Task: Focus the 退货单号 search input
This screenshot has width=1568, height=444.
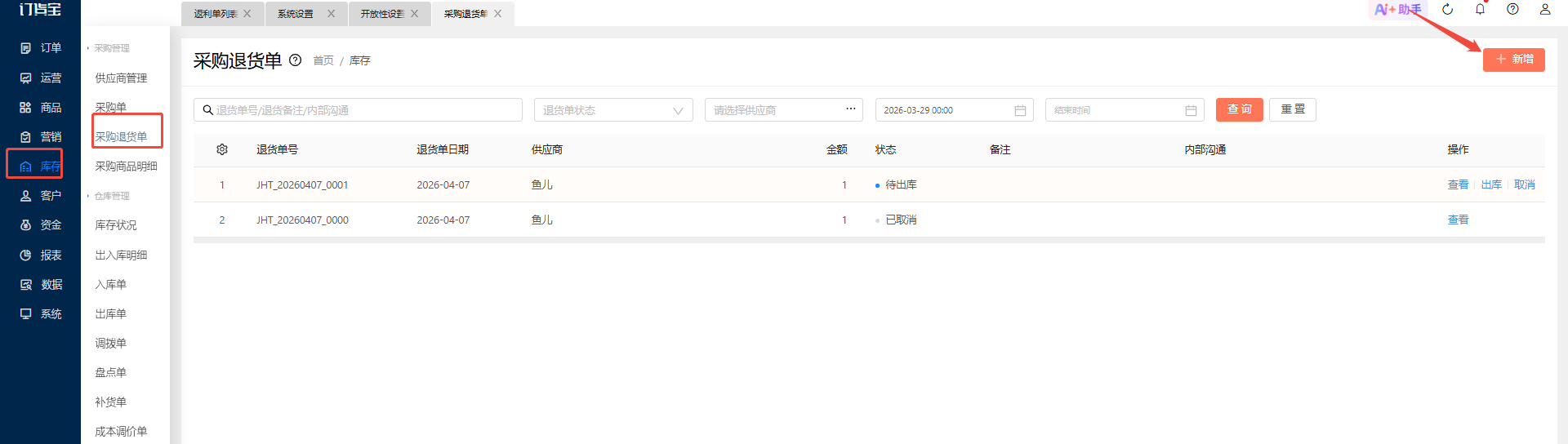Action: (x=358, y=110)
